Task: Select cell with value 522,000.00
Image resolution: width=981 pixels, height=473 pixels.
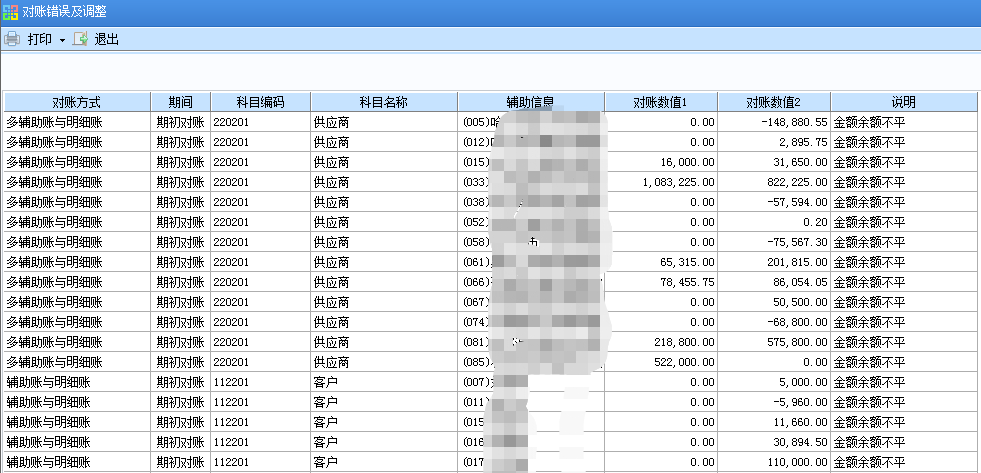Action: 661,362
